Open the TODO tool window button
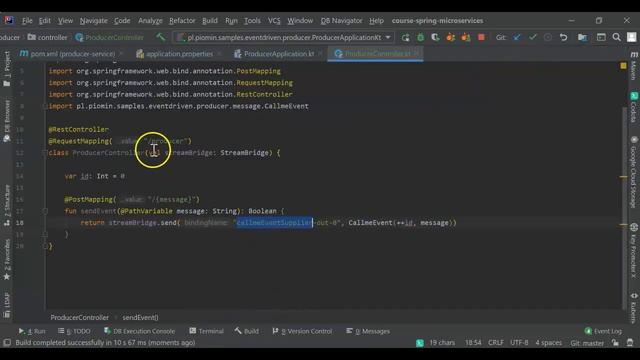The height and width of the screenshot is (360, 640). (74, 331)
